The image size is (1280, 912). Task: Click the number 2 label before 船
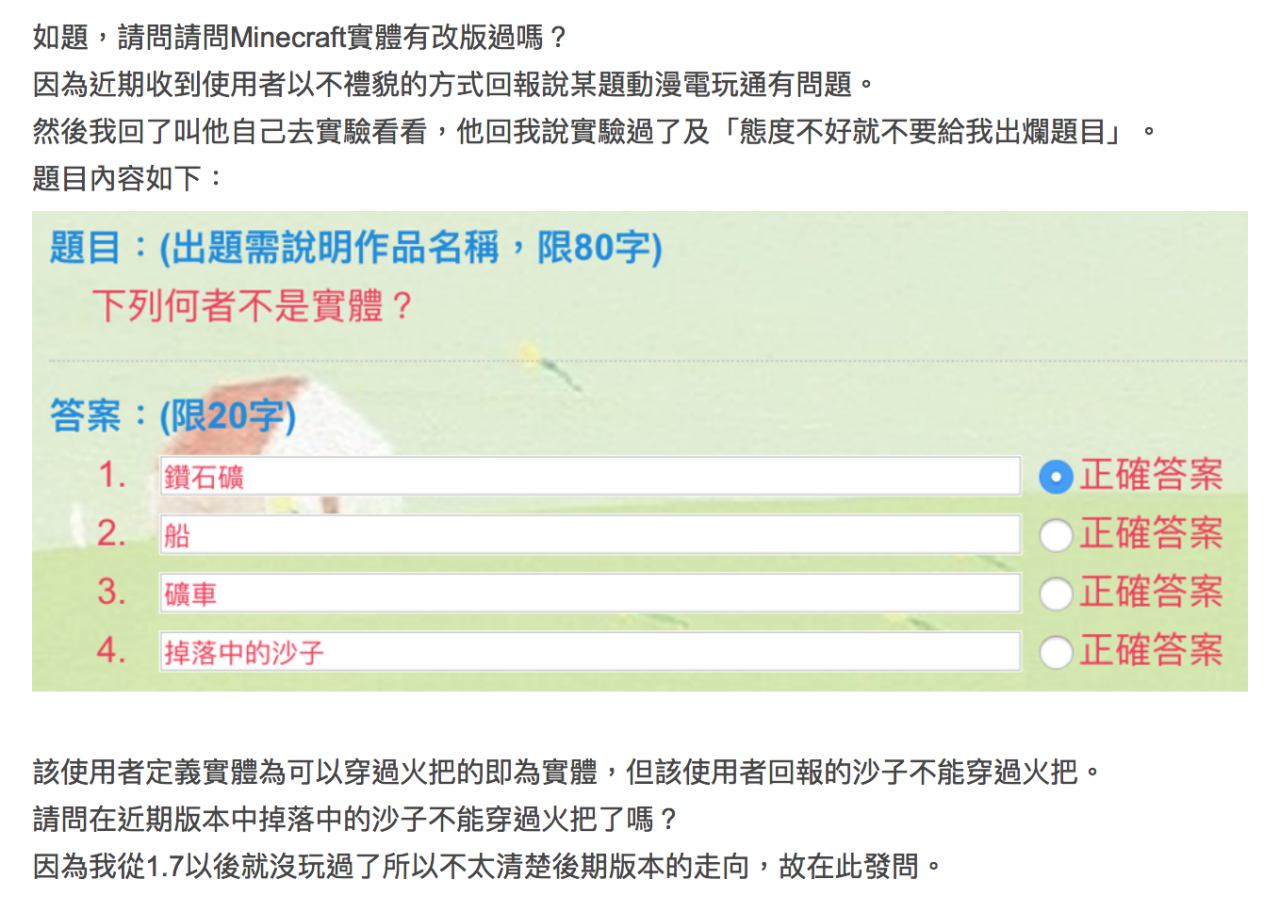pos(111,535)
